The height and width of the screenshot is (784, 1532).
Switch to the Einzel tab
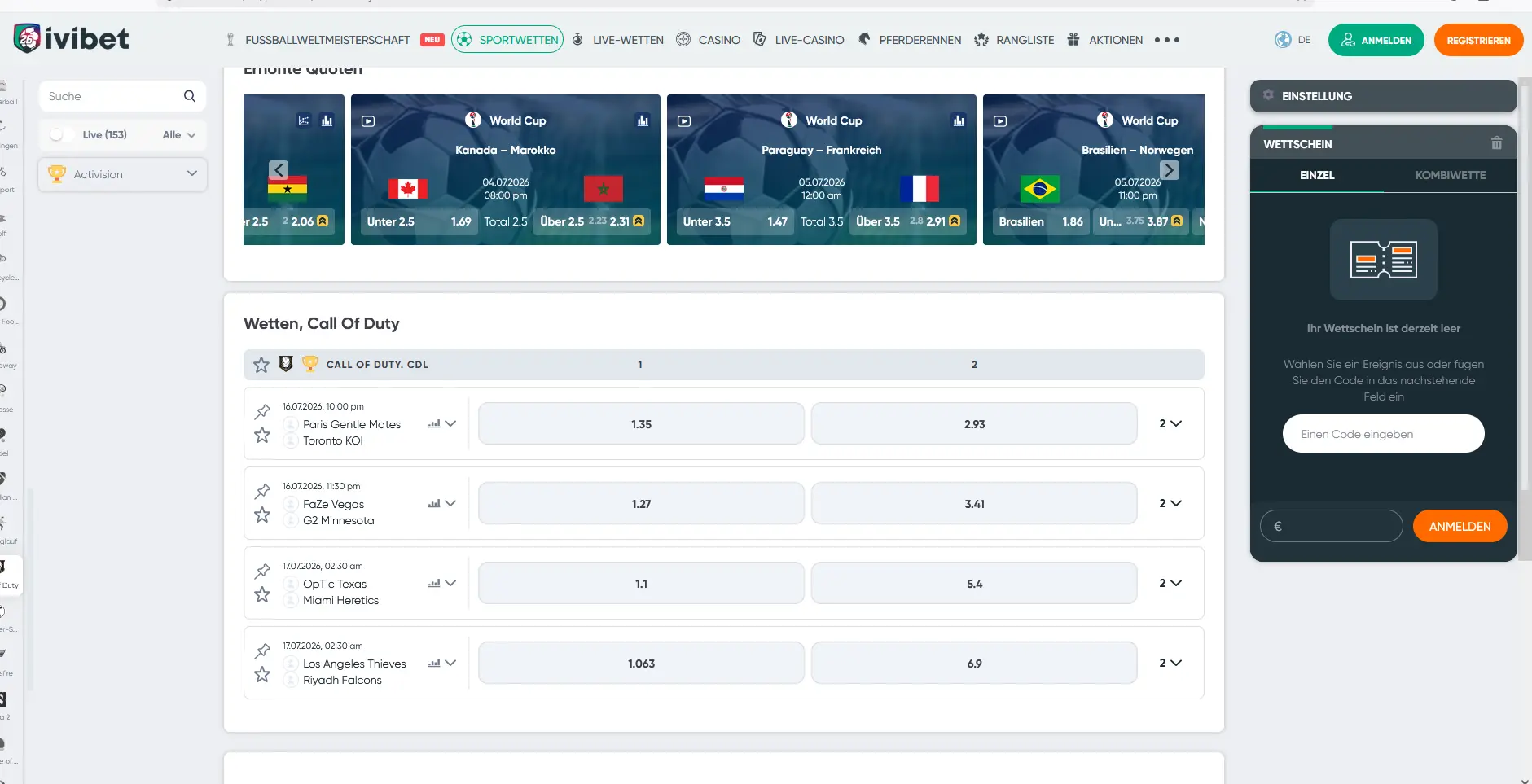click(1317, 175)
